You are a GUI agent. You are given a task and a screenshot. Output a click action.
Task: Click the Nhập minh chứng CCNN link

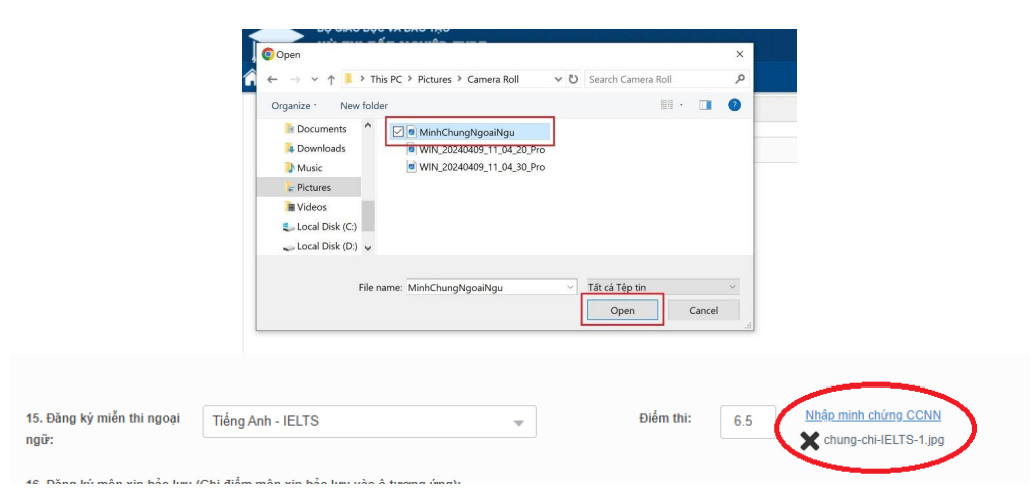(872, 415)
